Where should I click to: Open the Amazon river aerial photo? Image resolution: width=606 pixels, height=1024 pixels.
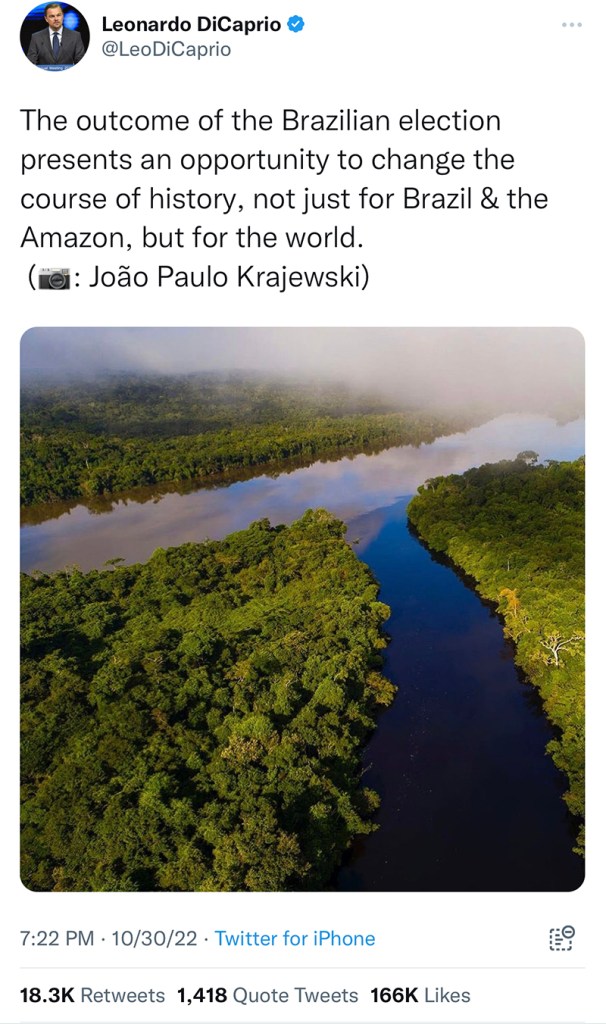(302, 609)
